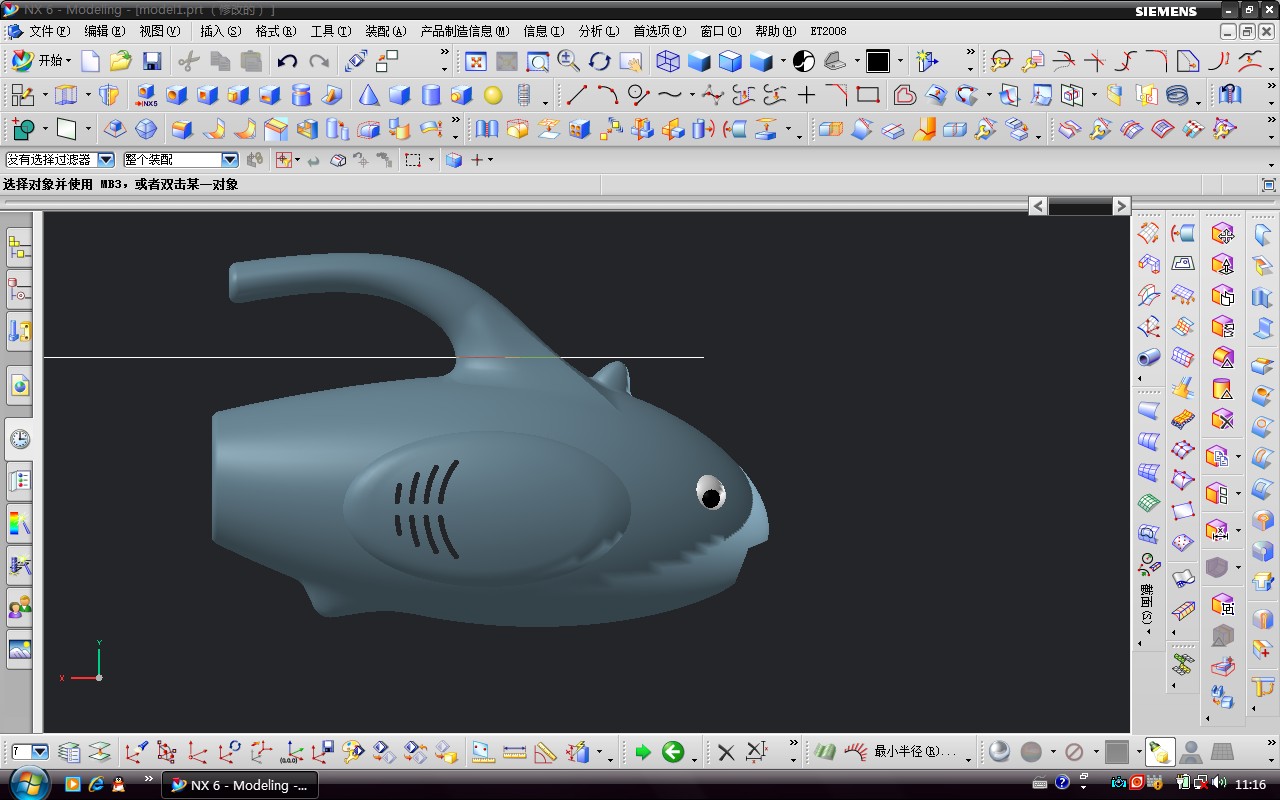
Task: Toggle the shaded/wireframe half-circle display icon
Action: coord(804,61)
